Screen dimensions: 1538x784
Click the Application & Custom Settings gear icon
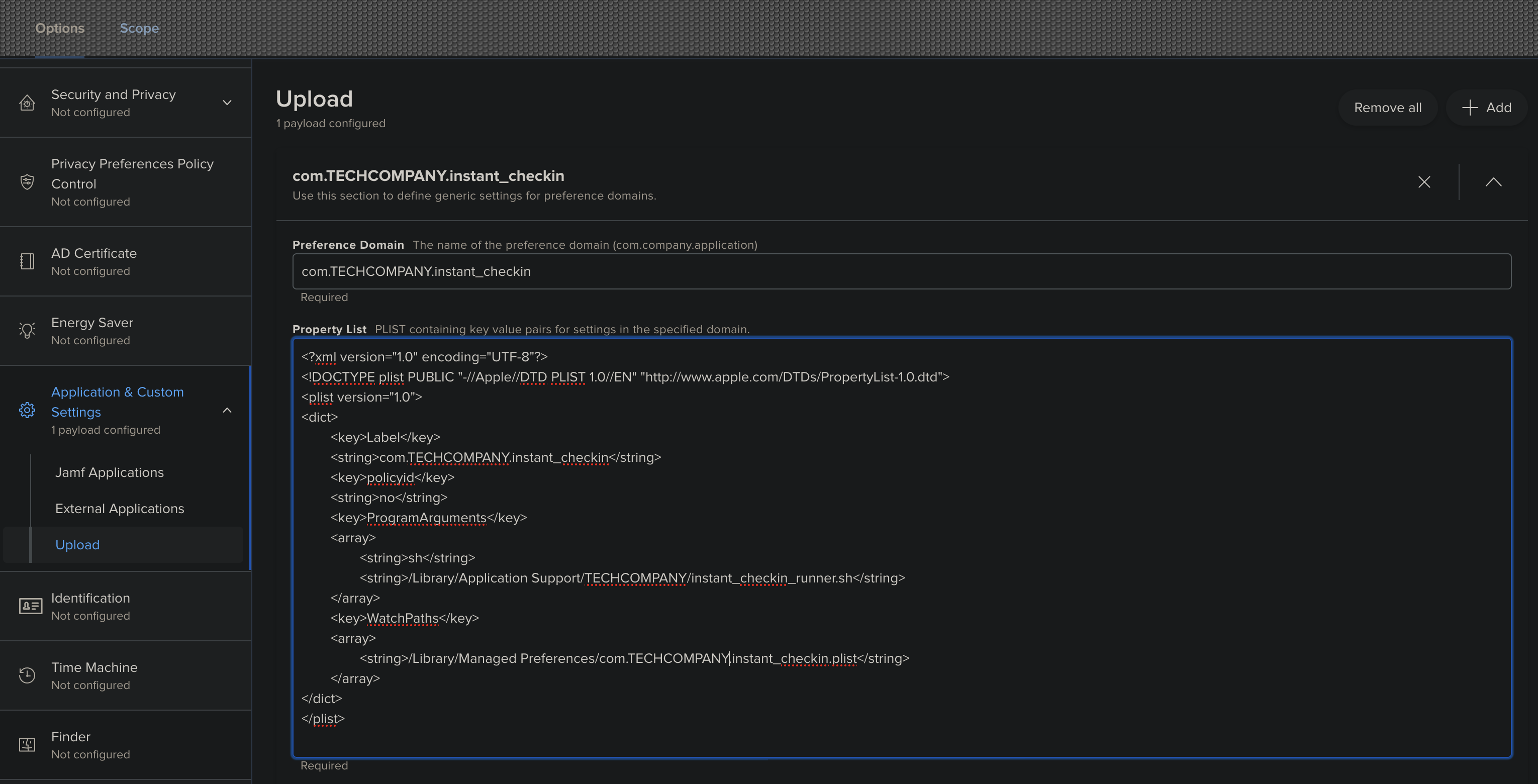[x=27, y=410]
